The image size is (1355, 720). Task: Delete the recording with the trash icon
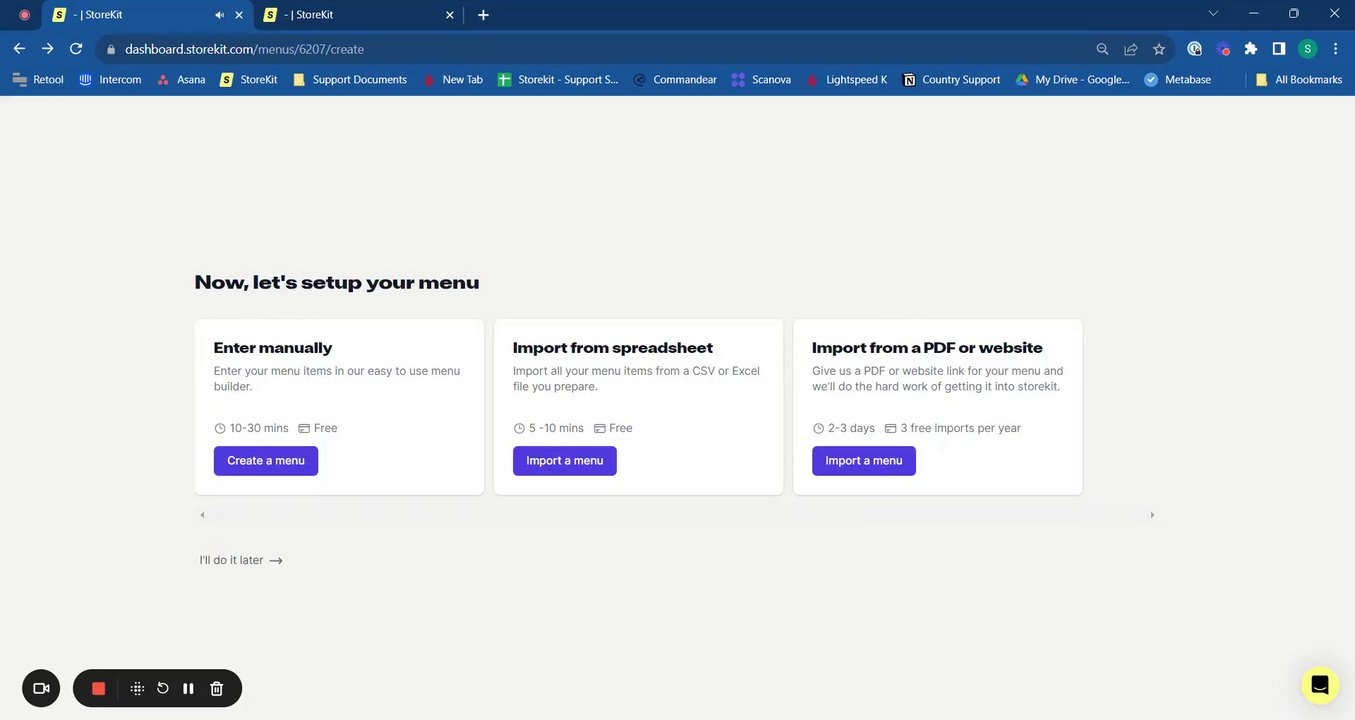(216, 688)
